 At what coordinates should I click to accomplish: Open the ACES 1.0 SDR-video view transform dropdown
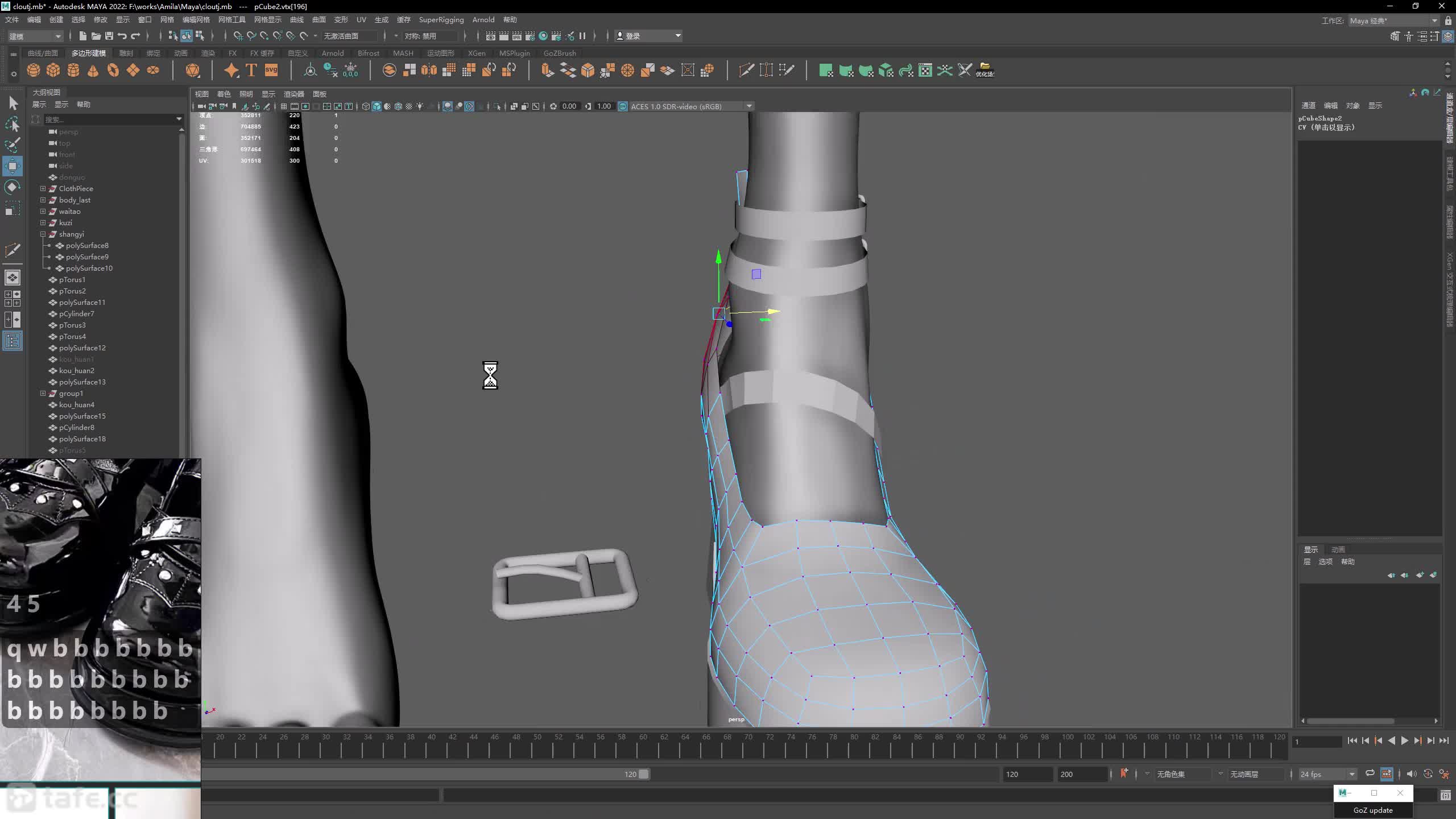(692, 106)
